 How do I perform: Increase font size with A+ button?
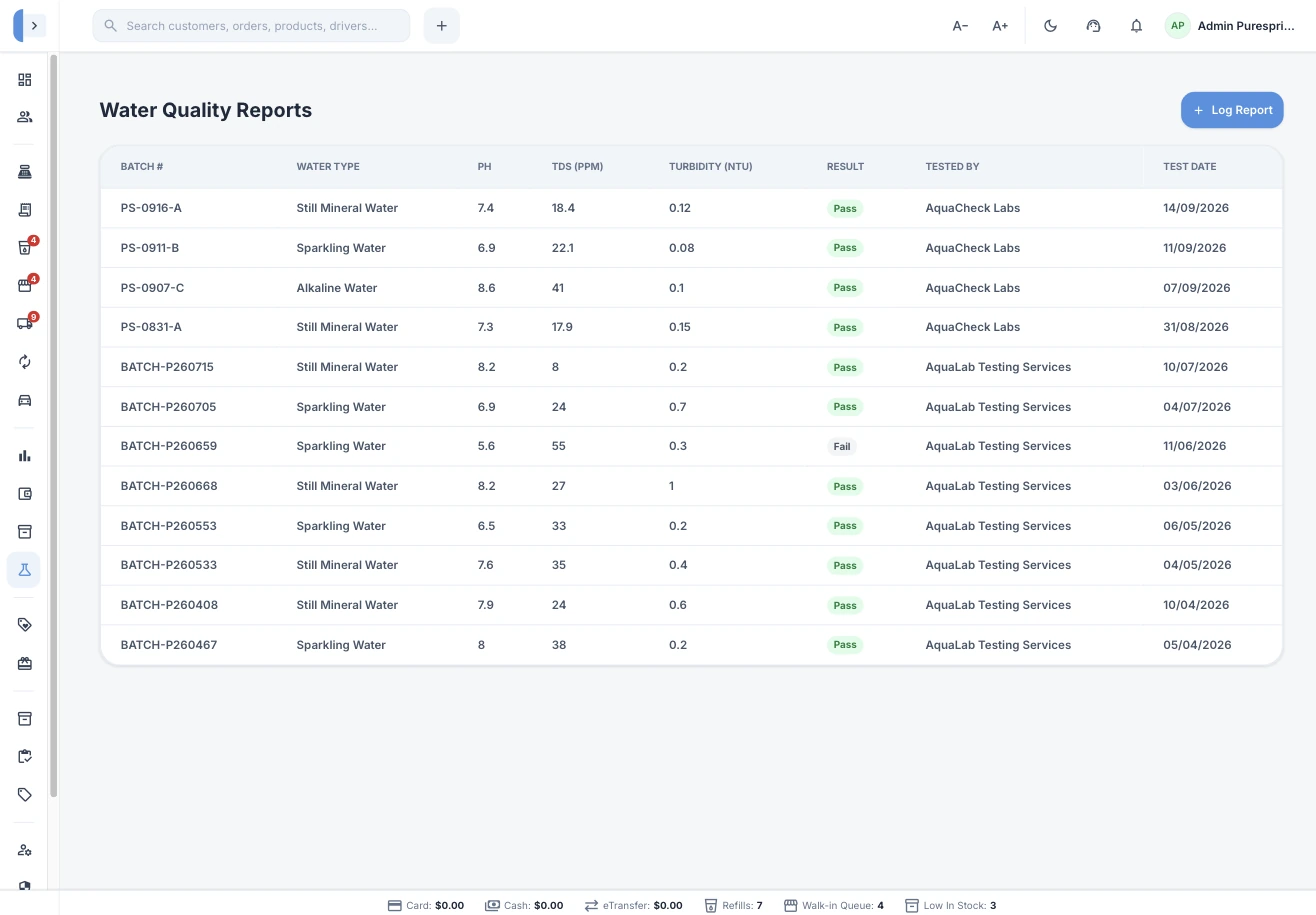pos(1000,26)
